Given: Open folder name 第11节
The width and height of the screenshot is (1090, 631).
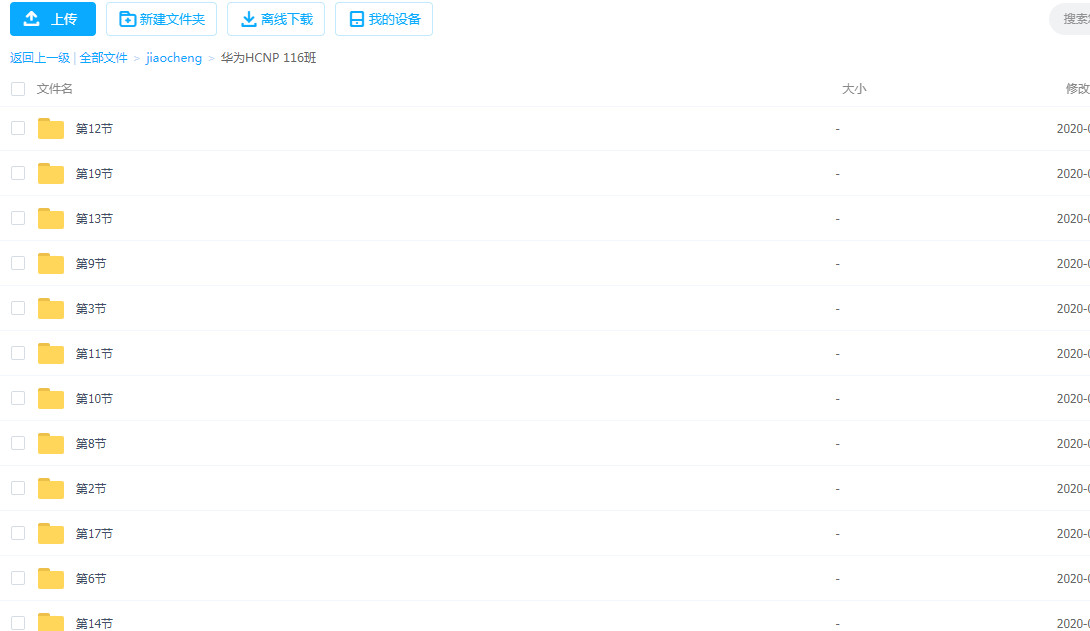Looking at the screenshot, I should [94, 354].
